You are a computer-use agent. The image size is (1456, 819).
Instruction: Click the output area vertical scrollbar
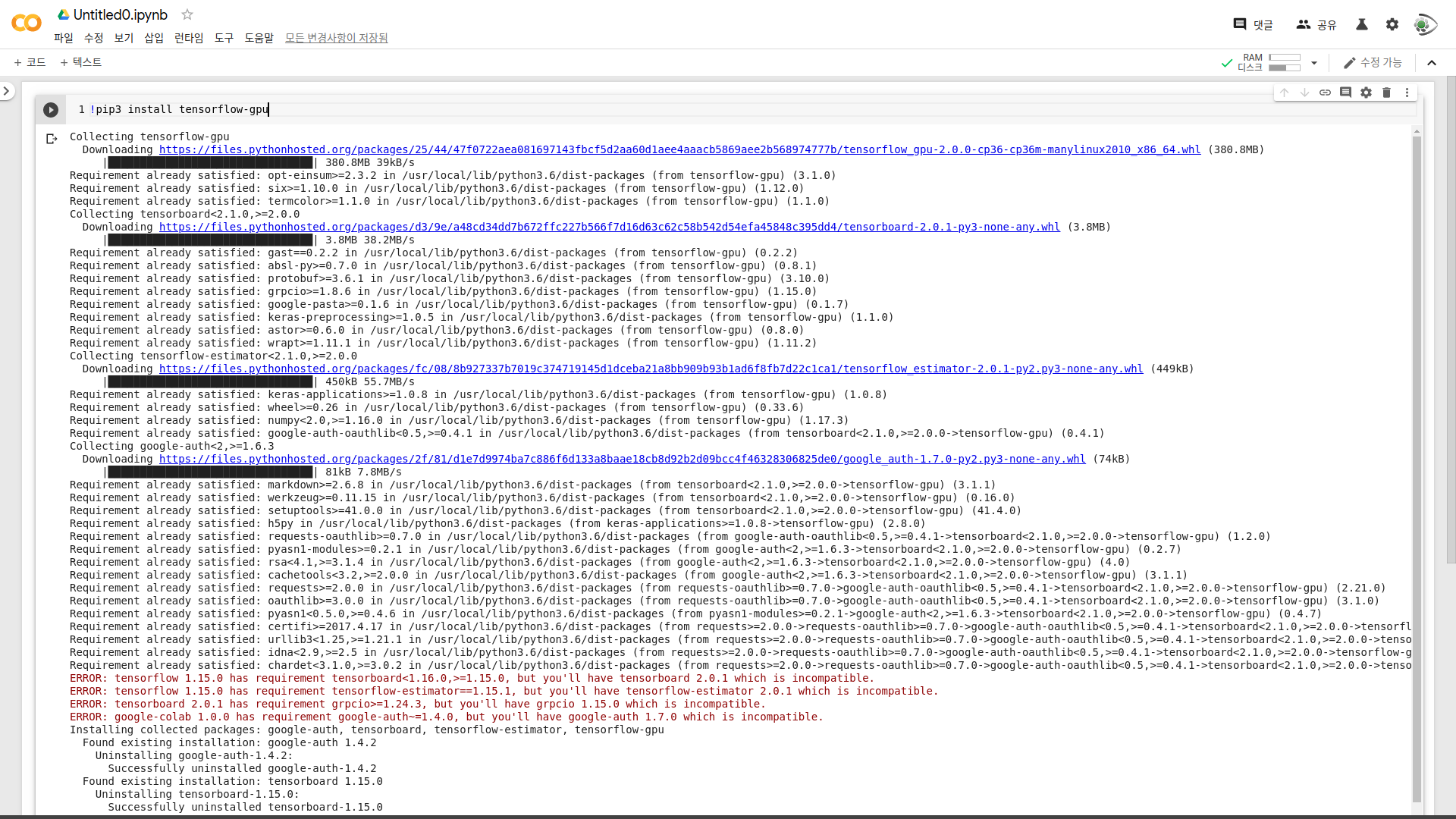[x=1417, y=455]
